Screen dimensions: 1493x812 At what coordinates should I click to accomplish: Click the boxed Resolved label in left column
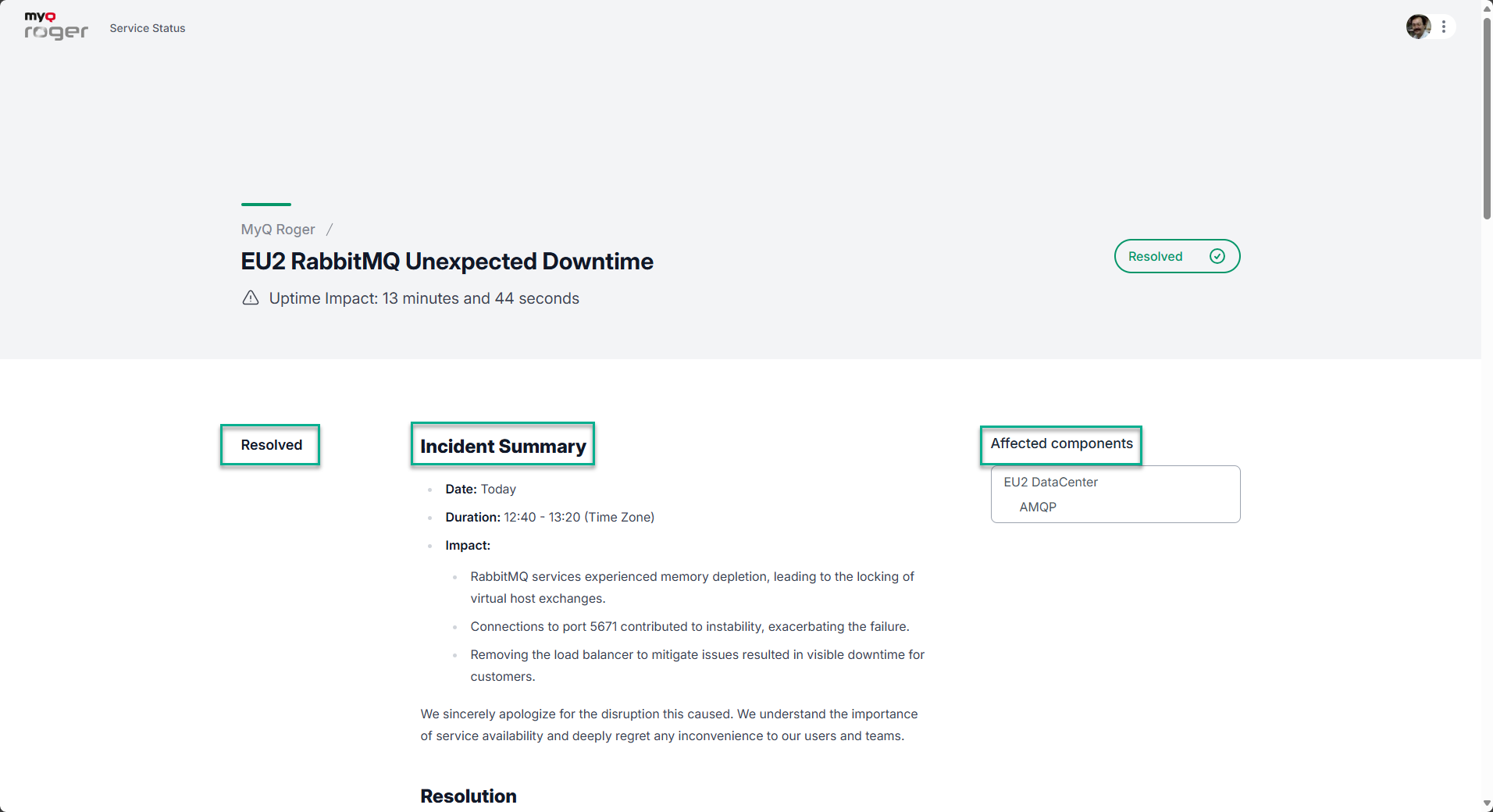pyautogui.click(x=271, y=445)
